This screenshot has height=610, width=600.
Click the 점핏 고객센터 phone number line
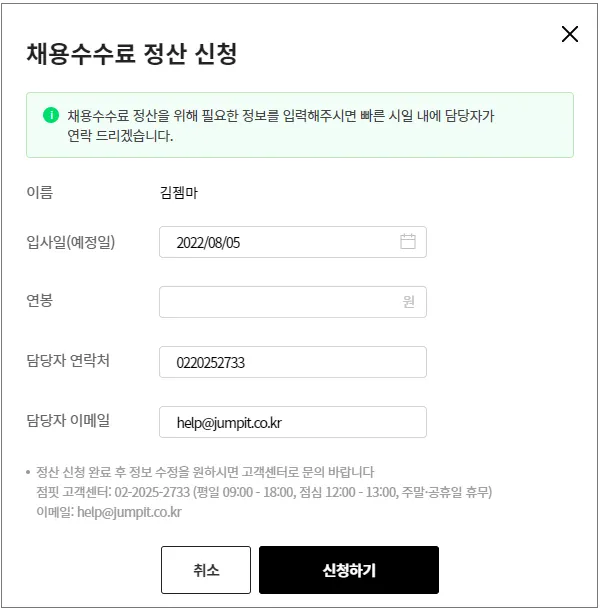(x=263, y=492)
